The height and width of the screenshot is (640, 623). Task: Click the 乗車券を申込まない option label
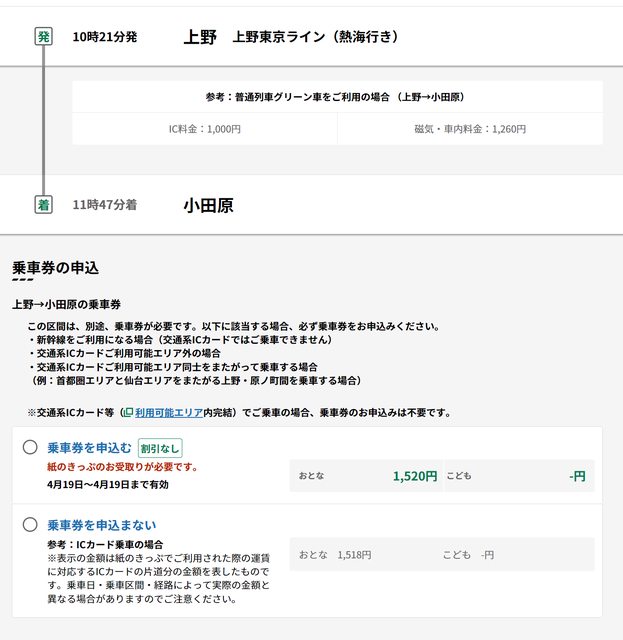pos(102,525)
